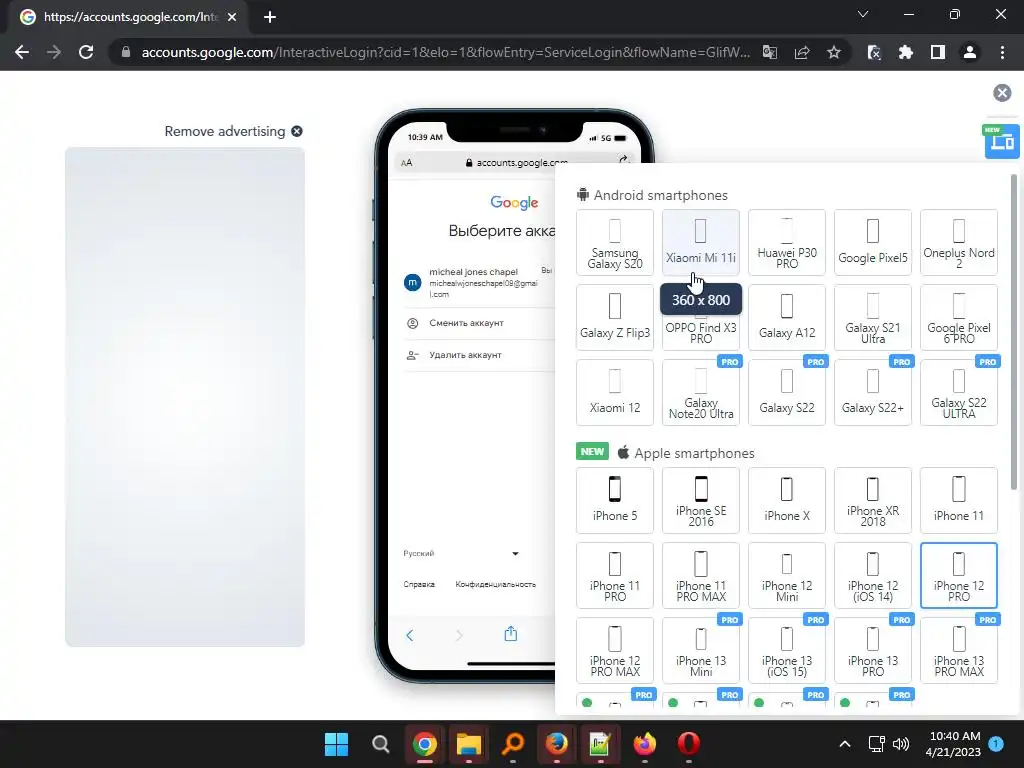Select OPPO Find X3 PRO device
The image size is (1024, 768).
point(701,332)
